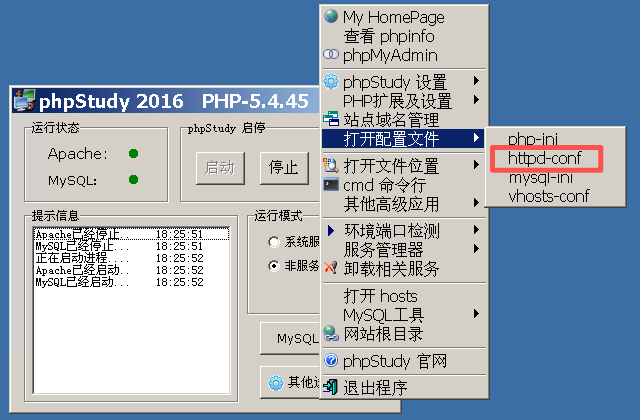Expand the phpStudy 设置 submenu arrow
This screenshot has height=420, width=640.
point(476,81)
